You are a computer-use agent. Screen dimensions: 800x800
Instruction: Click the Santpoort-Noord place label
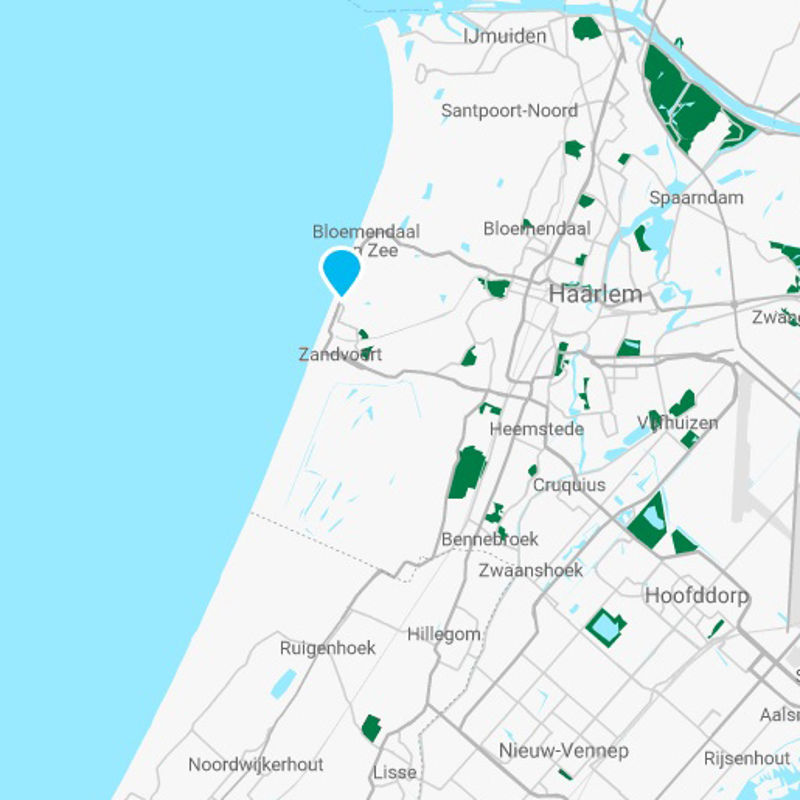[x=509, y=111]
